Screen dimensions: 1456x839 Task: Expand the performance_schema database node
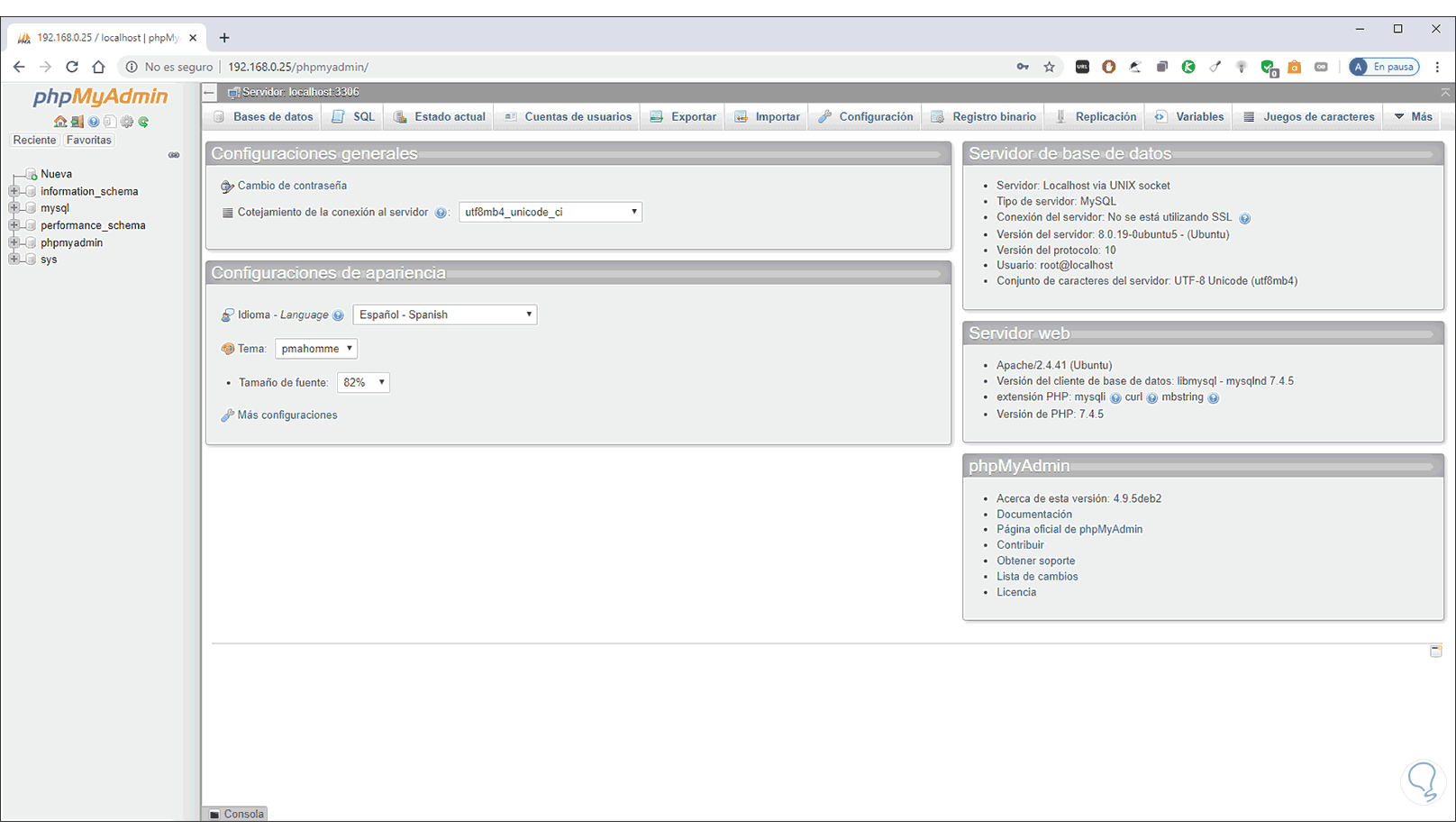pyautogui.click(x=14, y=225)
